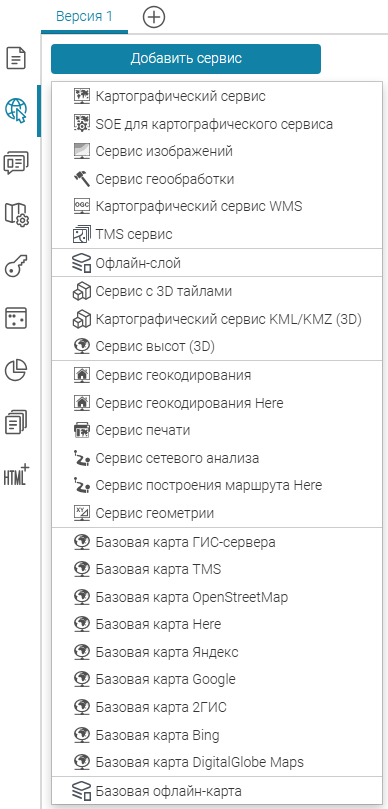
Task: Open the stacked documents sidebar icon
Action: pos(16,423)
